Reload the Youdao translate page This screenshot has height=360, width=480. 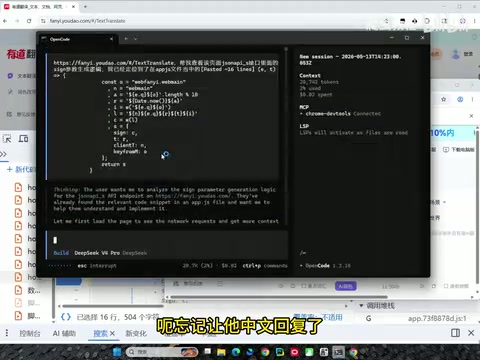29,21
